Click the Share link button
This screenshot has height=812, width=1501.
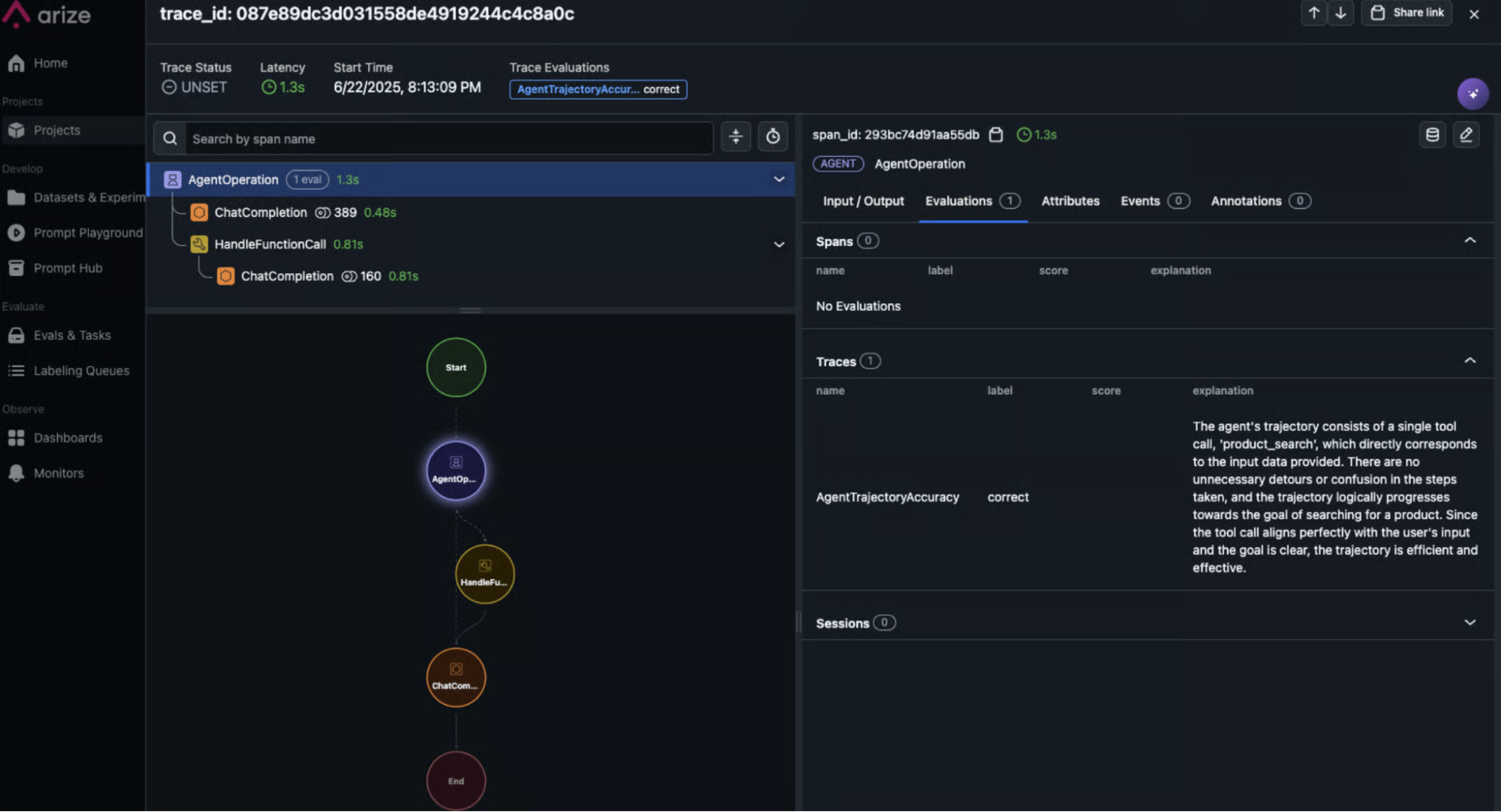click(1407, 13)
